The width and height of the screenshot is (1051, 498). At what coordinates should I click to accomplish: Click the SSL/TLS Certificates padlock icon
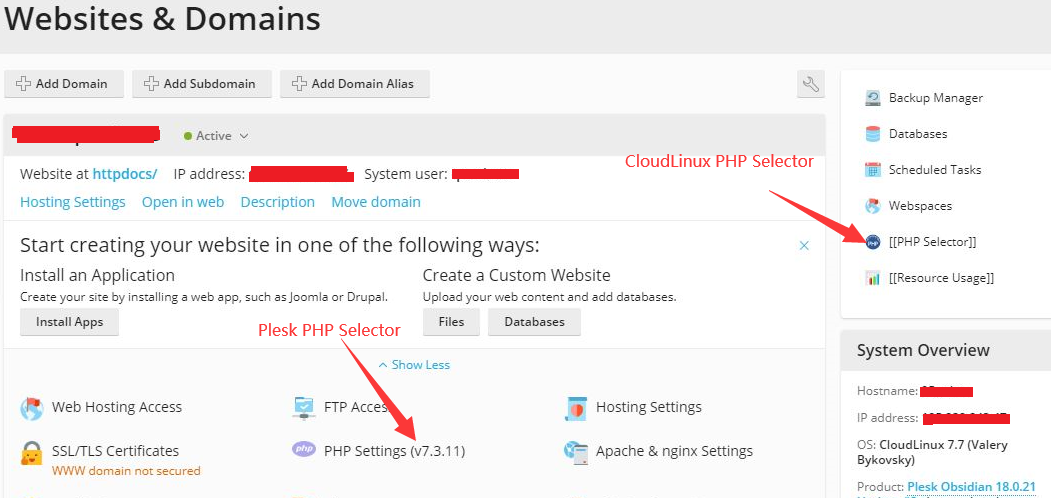point(32,451)
